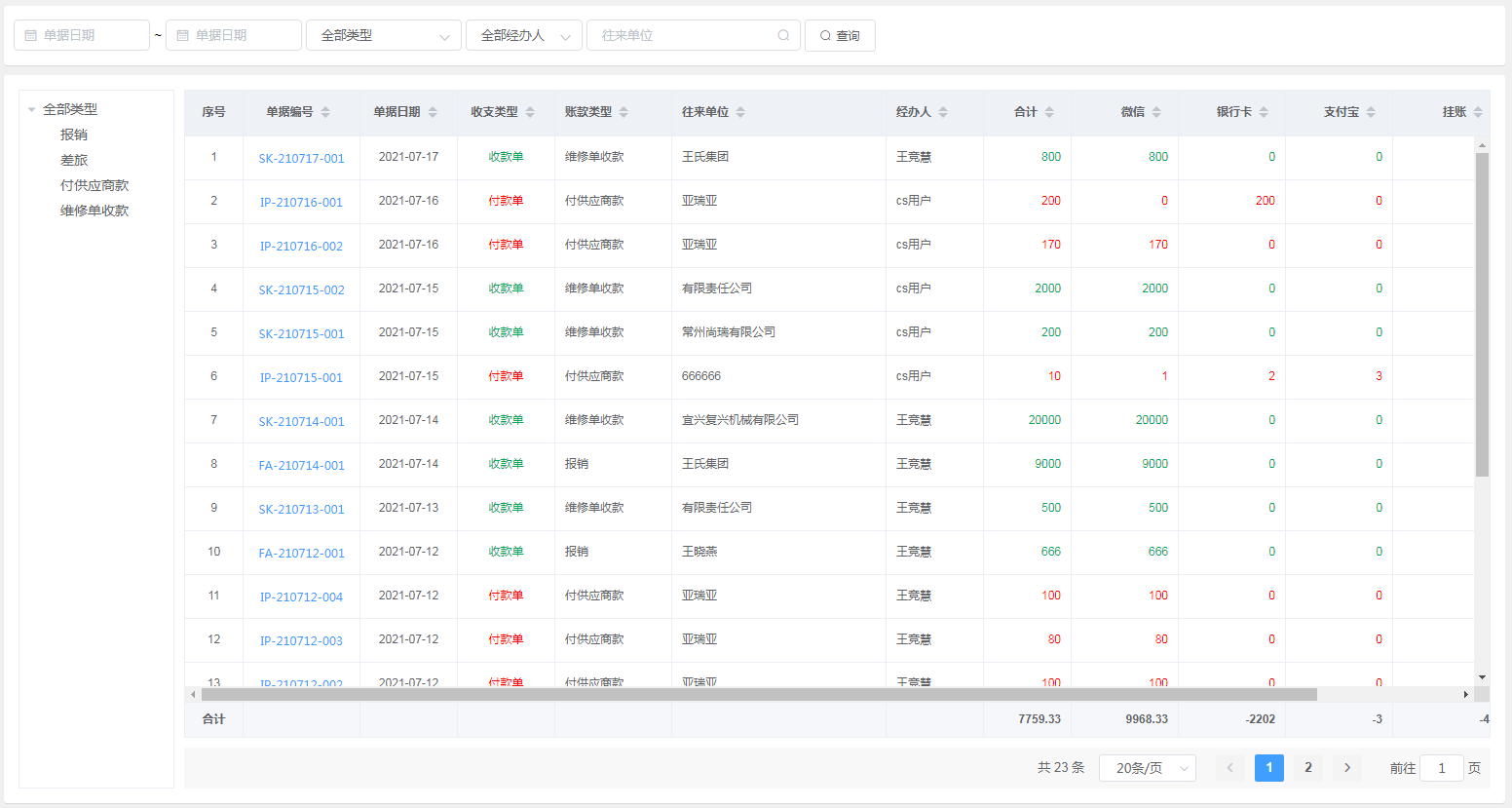Click the search icon in 往来单位 field

coord(783,35)
